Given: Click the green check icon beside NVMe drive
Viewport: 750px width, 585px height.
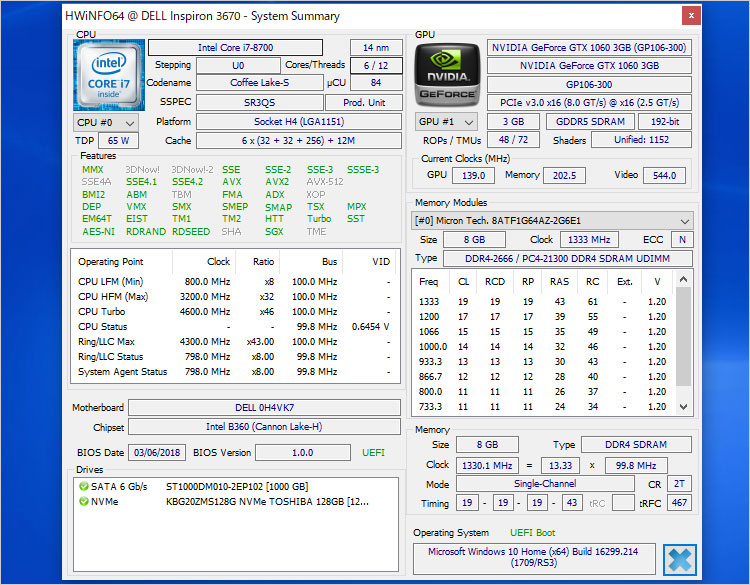Looking at the screenshot, I should (84, 501).
